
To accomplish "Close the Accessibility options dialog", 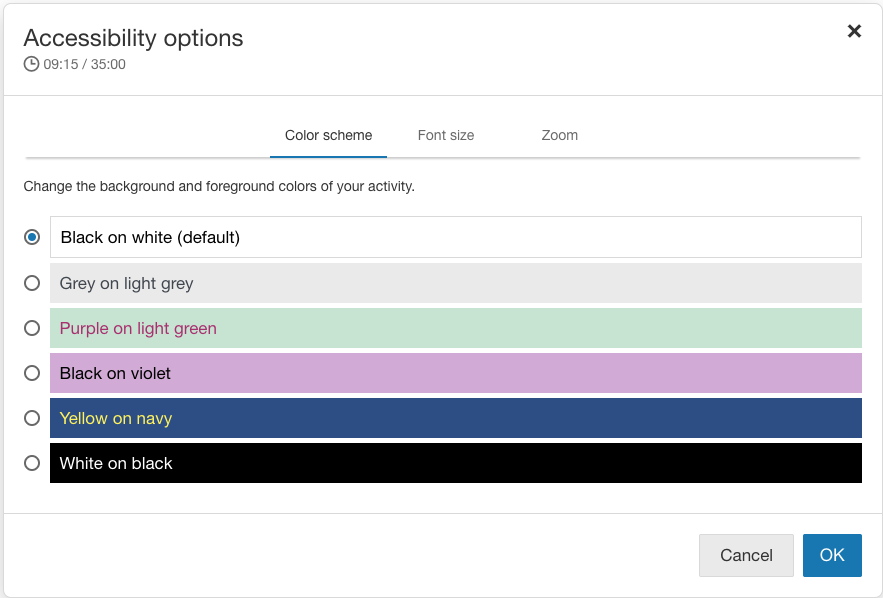I will click(854, 31).
